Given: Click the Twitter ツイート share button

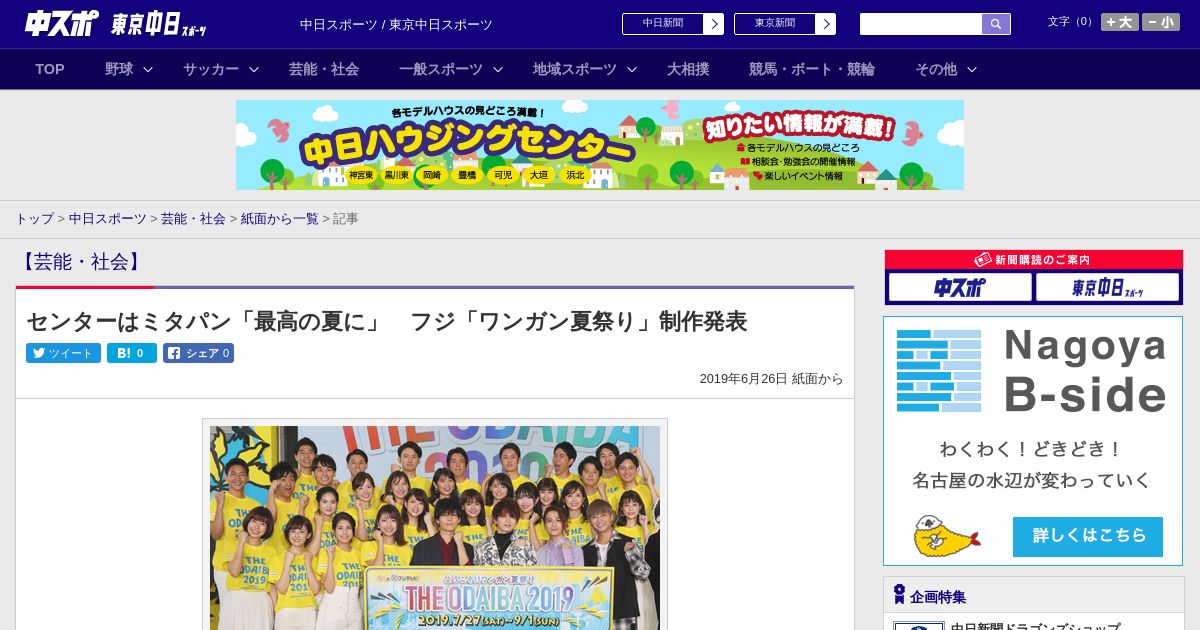Looking at the screenshot, I should [x=63, y=353].
